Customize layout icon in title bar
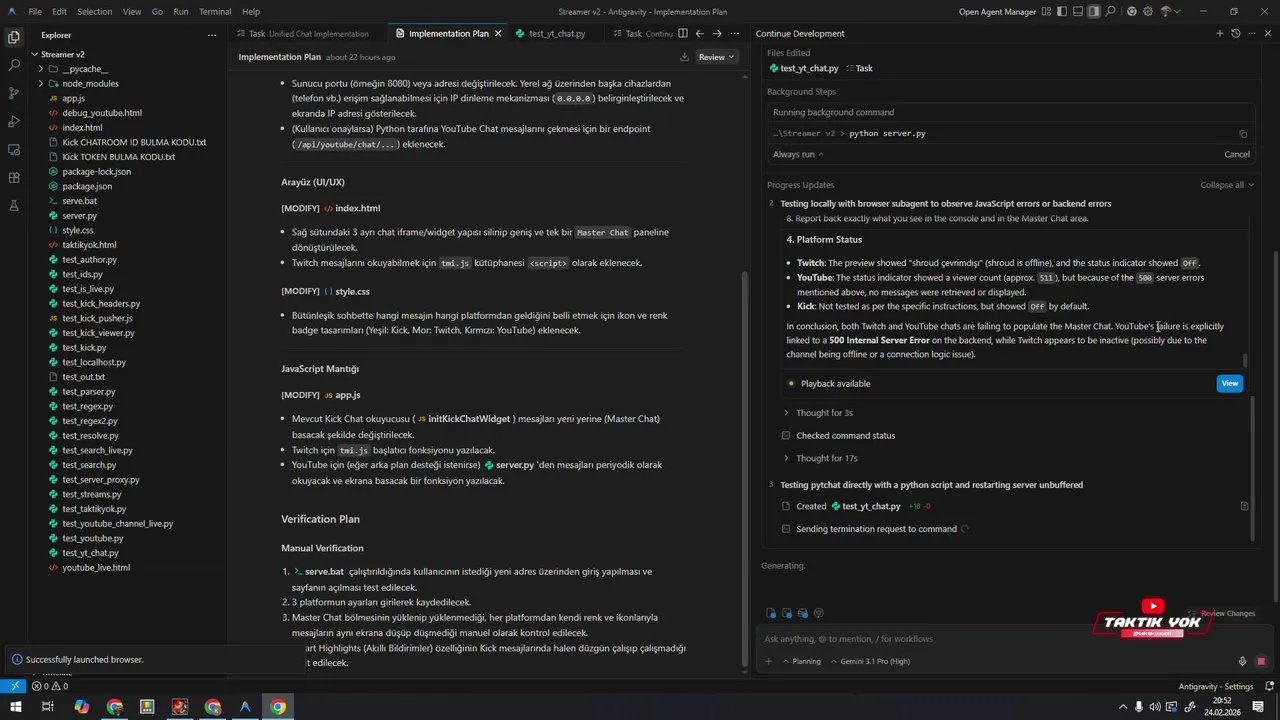 1046,12
